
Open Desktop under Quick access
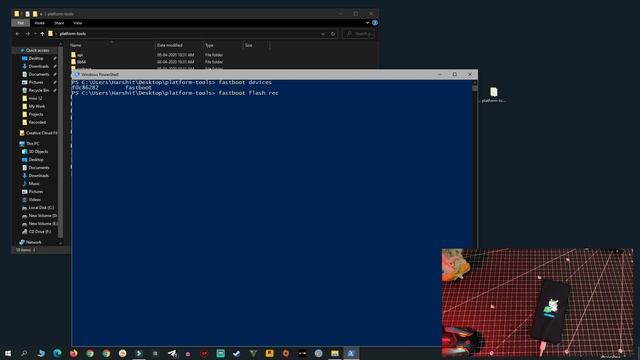[x=36, y=58]
